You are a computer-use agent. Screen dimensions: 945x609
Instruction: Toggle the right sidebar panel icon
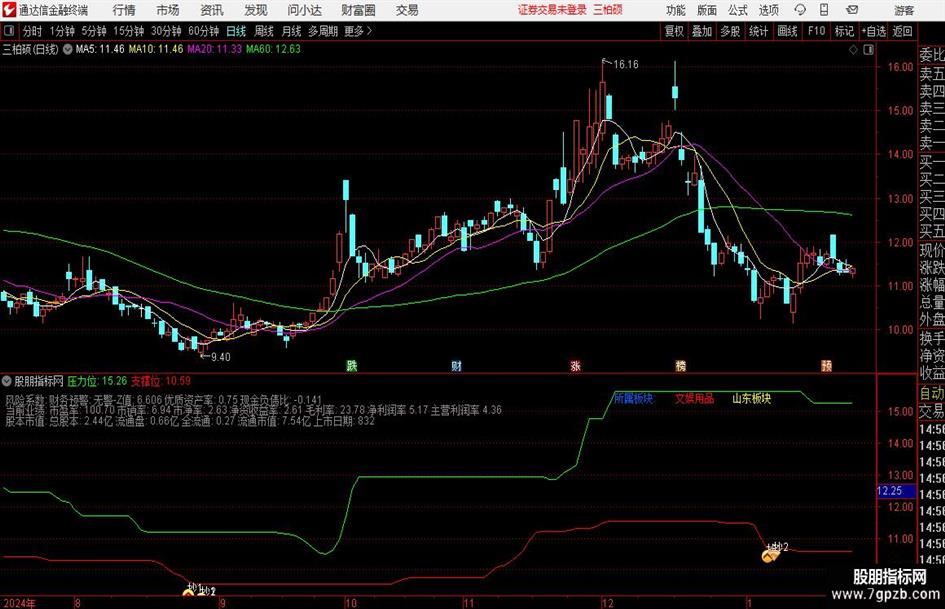(x=868, y=50)
